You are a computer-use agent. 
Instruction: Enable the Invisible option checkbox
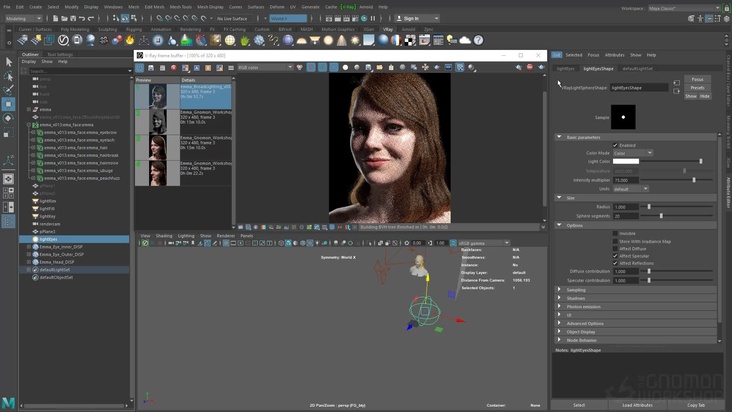coord(616,233)
